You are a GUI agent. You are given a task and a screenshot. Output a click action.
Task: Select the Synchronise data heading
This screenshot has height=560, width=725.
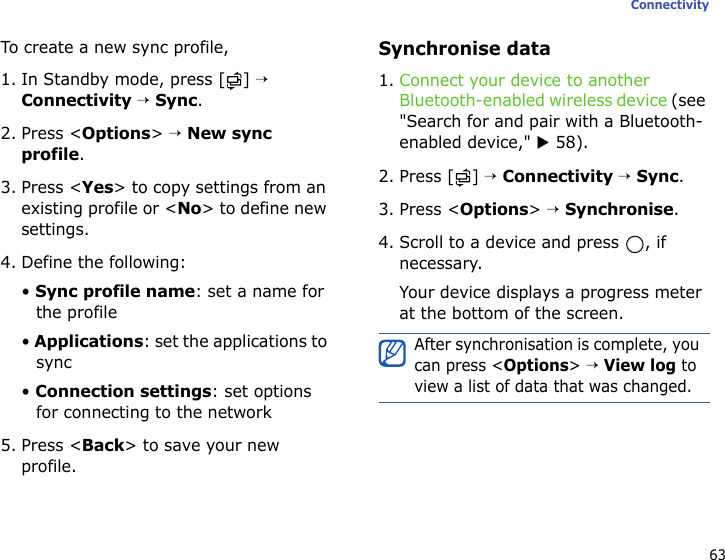pos(464,49)
